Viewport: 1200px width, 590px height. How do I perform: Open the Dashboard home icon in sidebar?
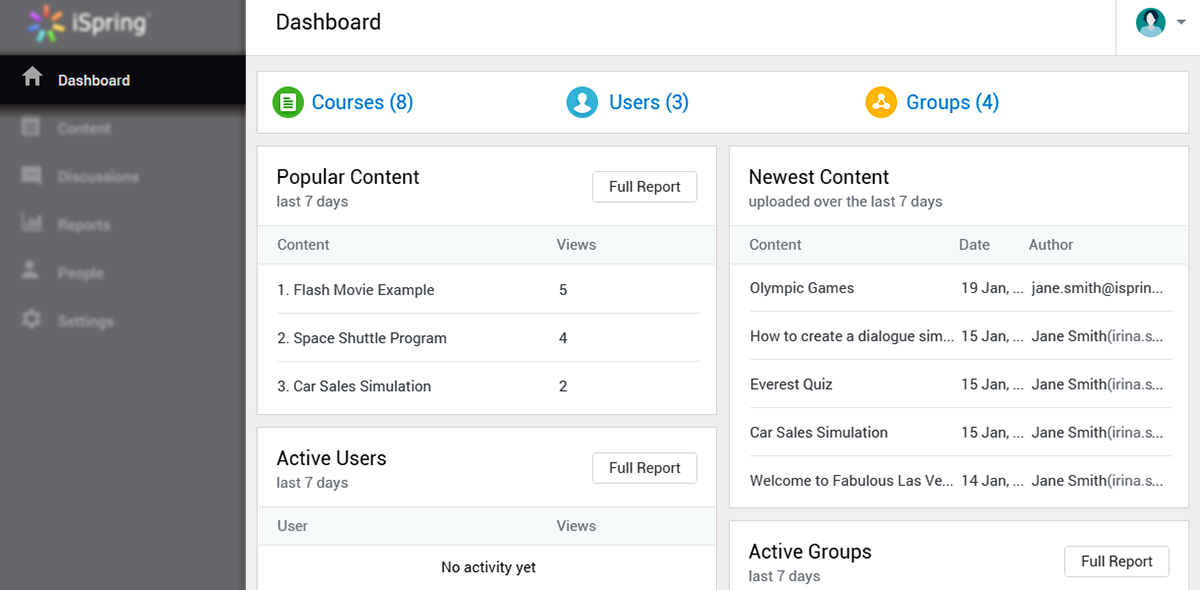33,79
